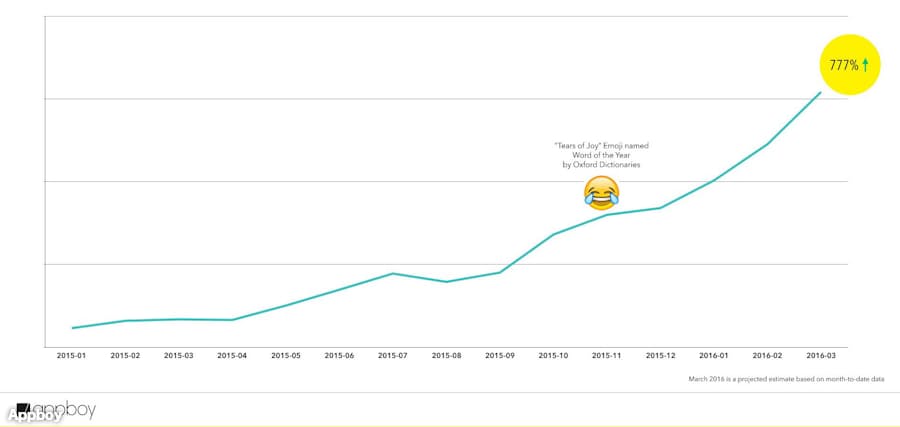Select the 2015-02 axis label
The height and width of the screenshot is (427, 900).
[x=126, y=355]
